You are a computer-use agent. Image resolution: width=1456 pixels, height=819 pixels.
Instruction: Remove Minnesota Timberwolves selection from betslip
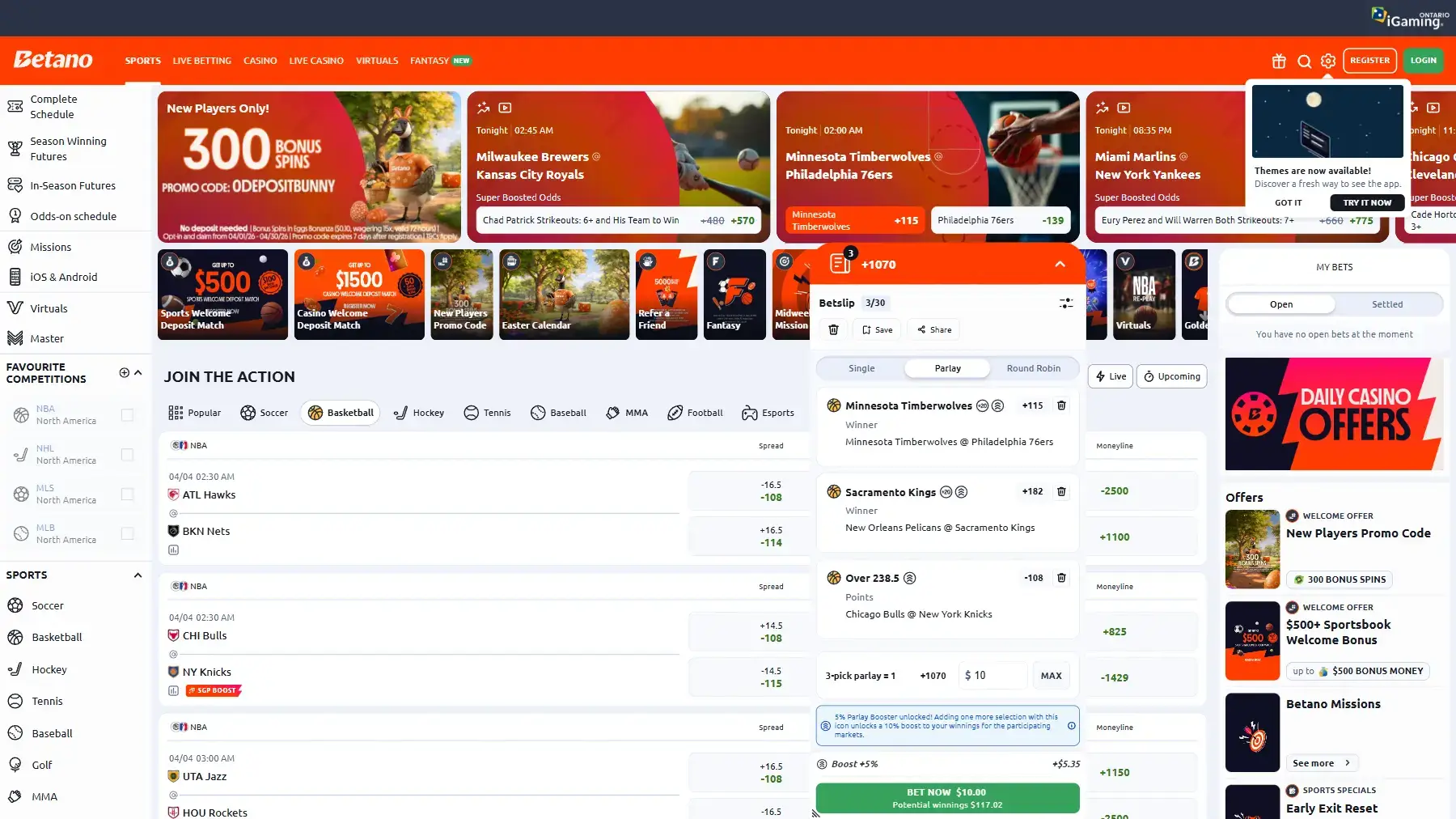[x=1061, y=405]
